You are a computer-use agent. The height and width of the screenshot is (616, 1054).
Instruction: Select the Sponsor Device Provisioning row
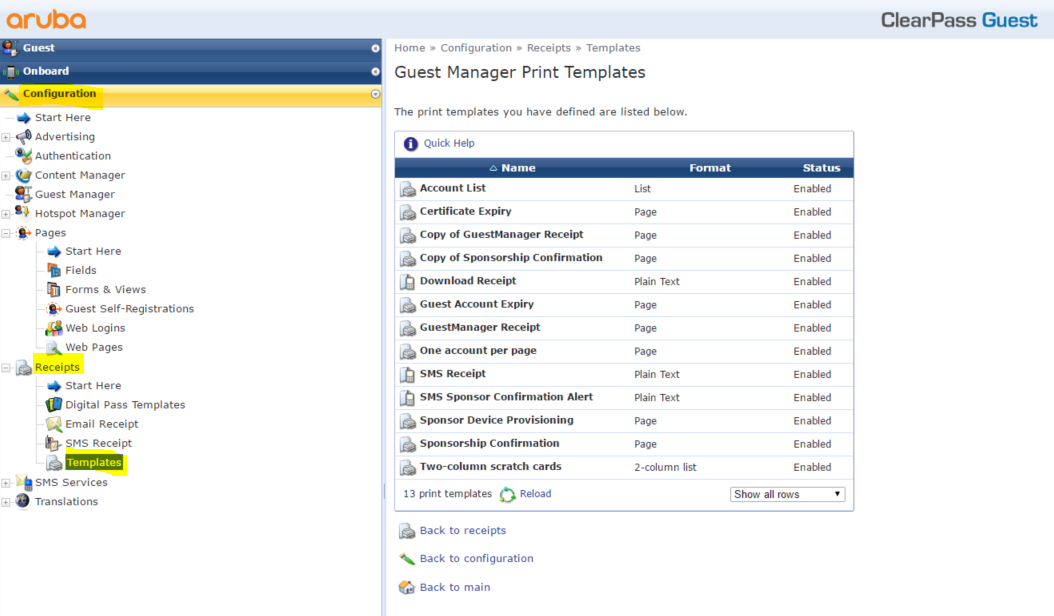(x=624, y=421)
